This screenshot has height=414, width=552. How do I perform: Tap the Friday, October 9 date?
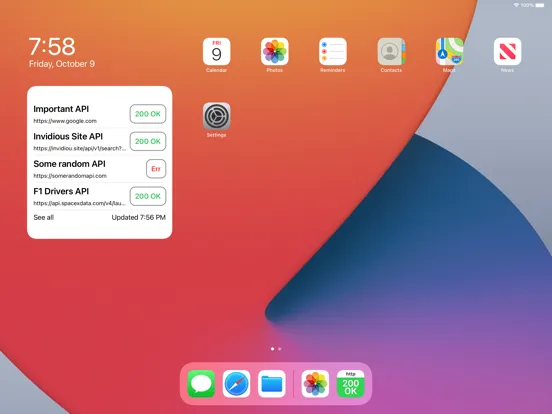62,64
